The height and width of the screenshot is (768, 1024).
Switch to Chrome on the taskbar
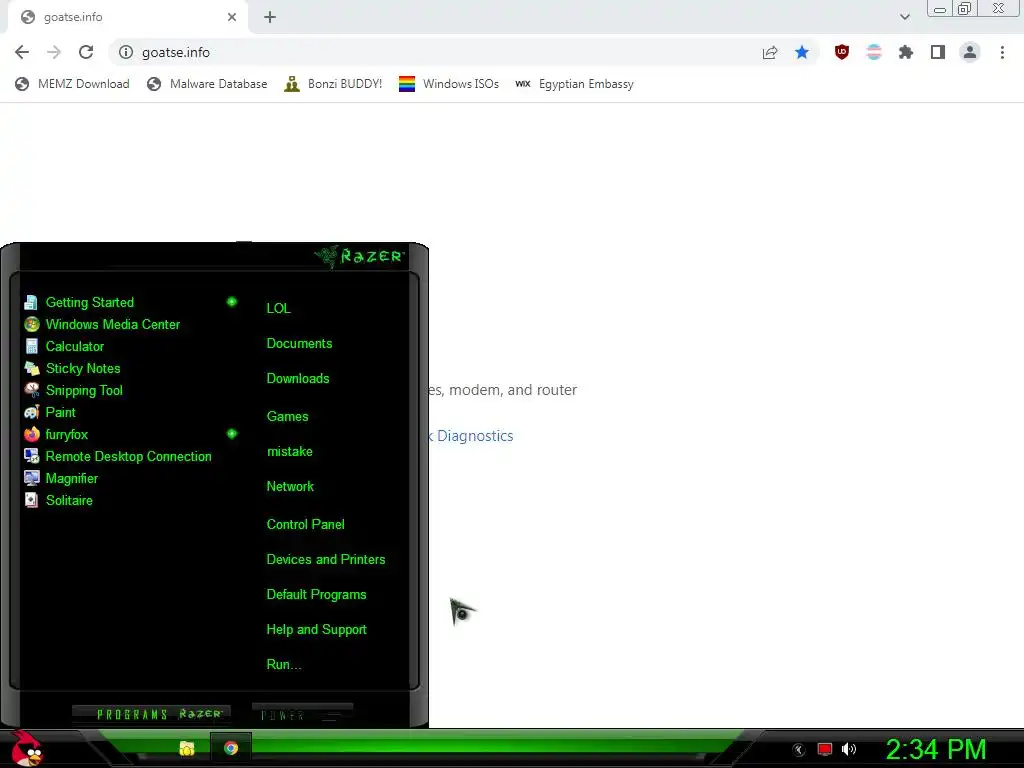pos(231,748)
